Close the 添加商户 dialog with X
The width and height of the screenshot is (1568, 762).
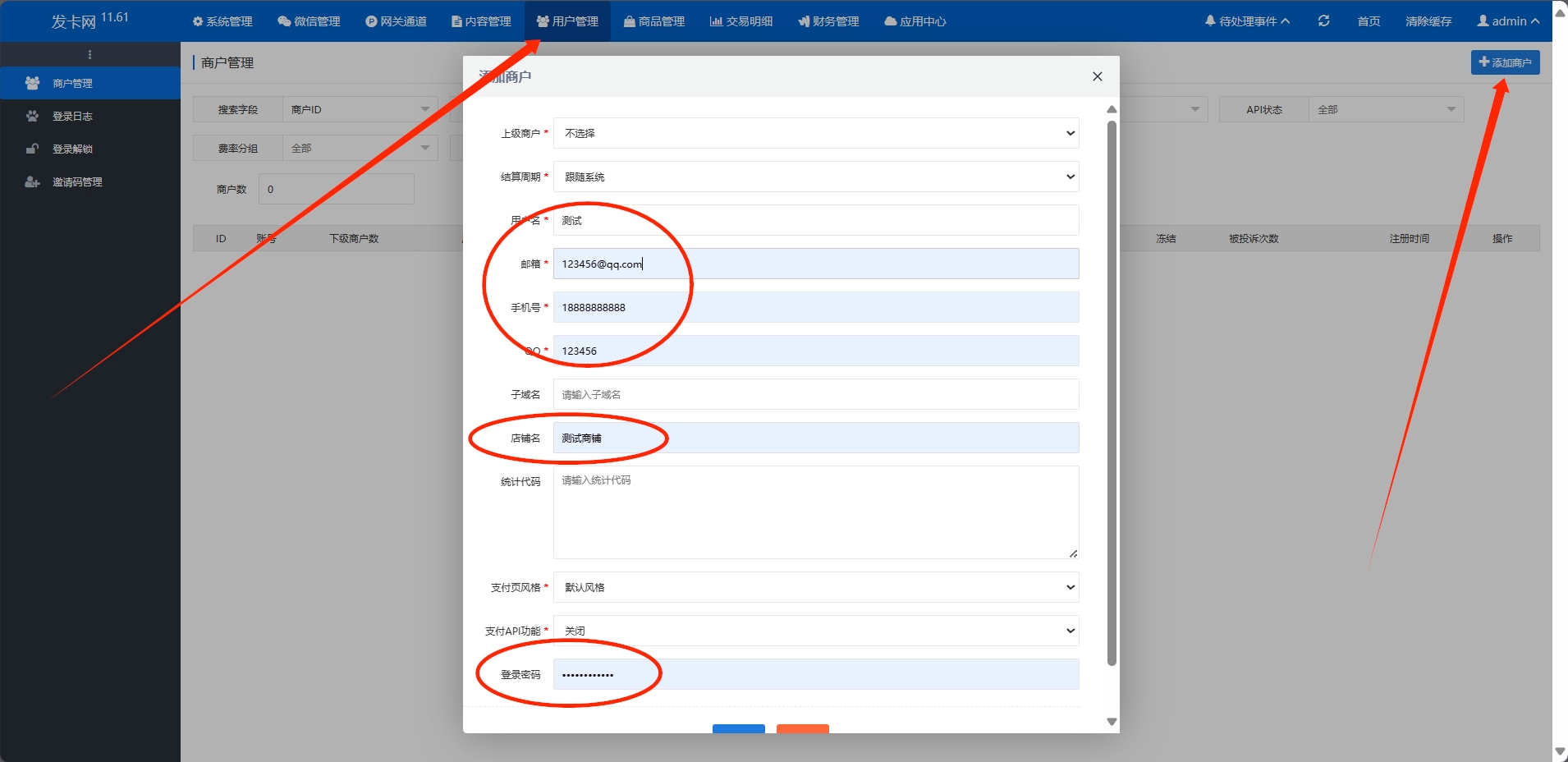click(1097, 76)
